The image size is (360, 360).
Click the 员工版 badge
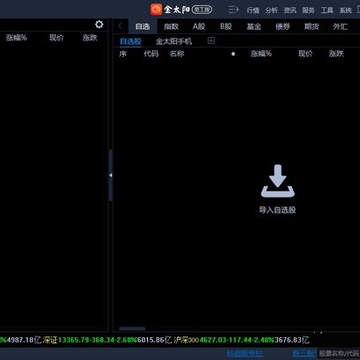pos(202,10)
